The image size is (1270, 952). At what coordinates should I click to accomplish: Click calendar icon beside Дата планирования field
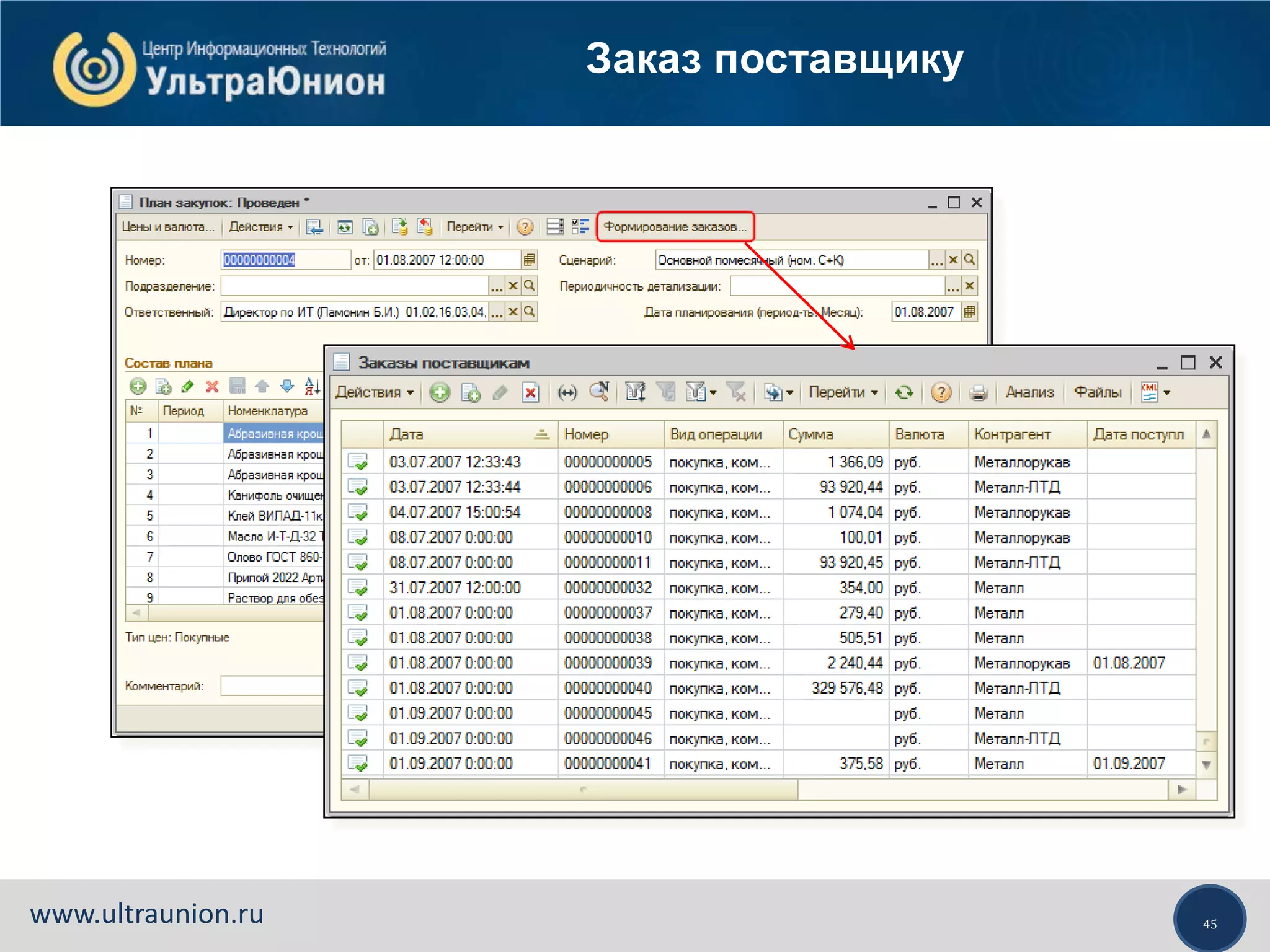(x=970, y=312)
